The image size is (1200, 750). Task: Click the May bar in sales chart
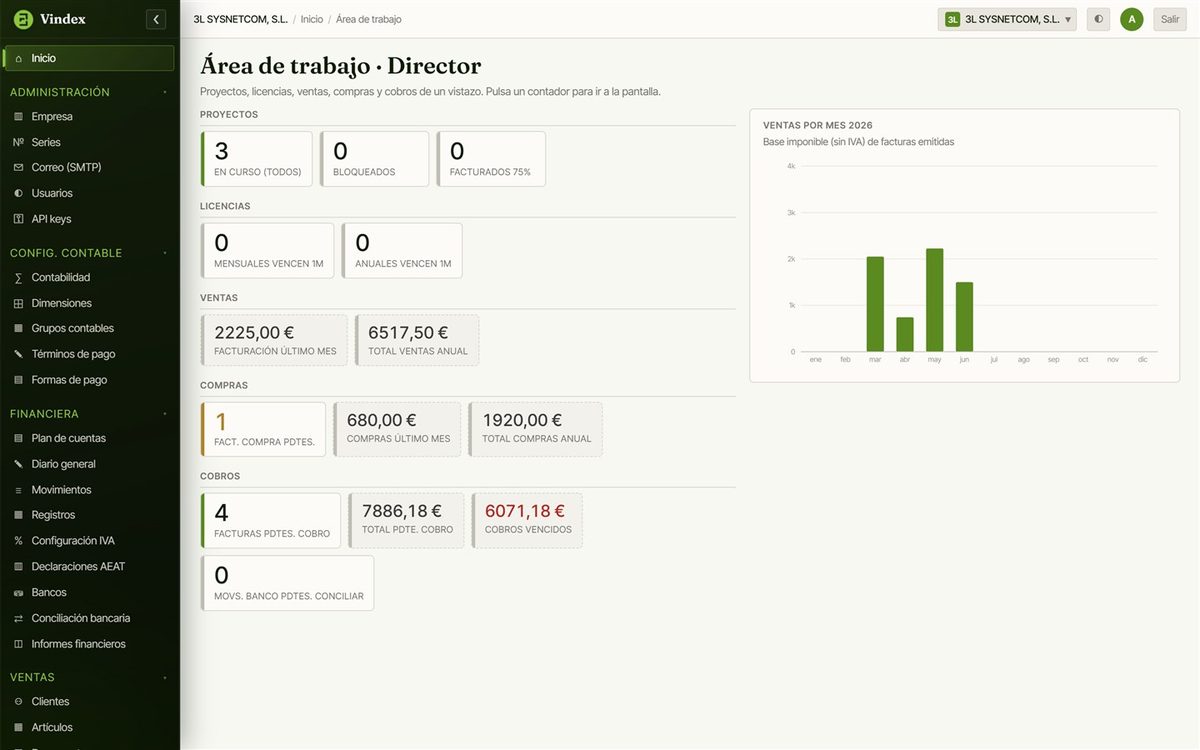click(935, 300)
